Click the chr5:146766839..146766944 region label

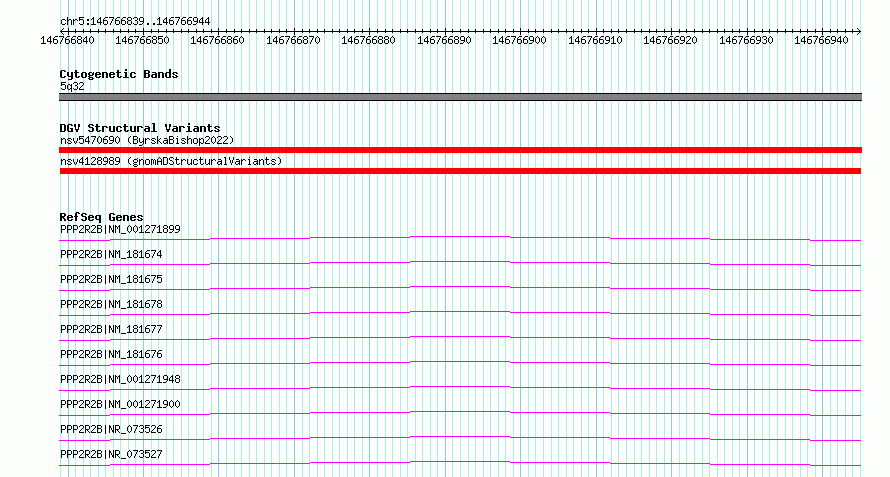tap(135, 22)
